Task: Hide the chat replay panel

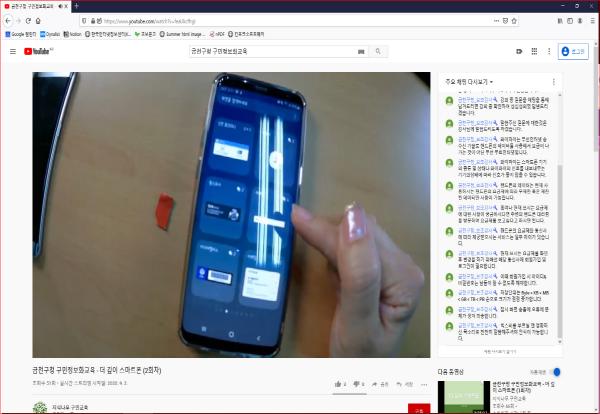Action: point(514,352)
